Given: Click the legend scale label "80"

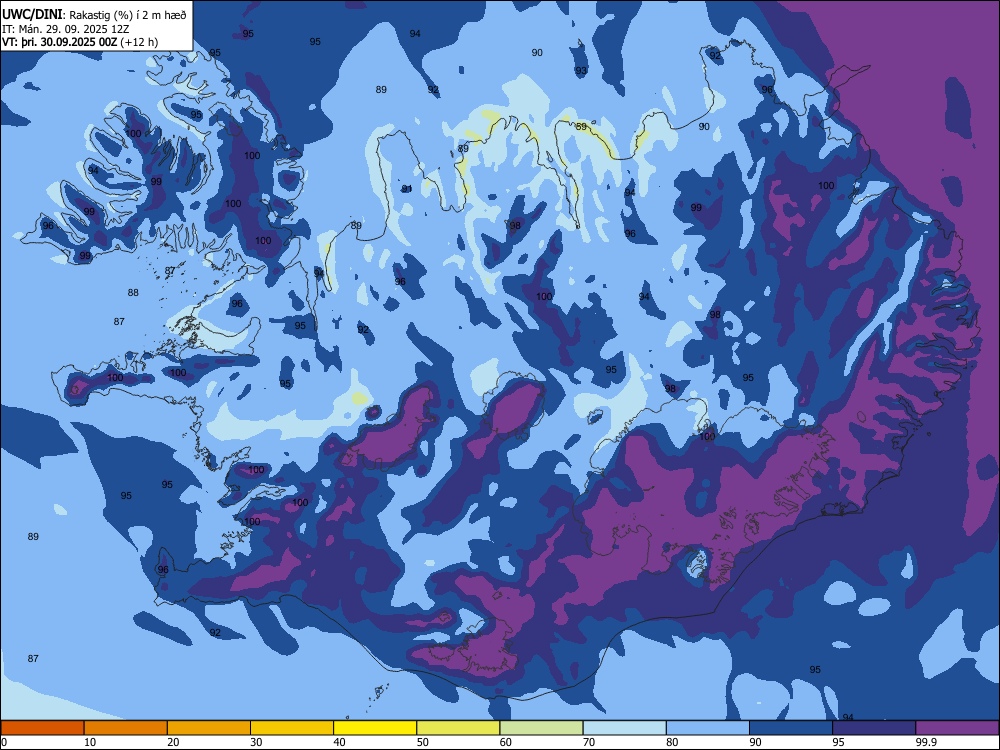Looking at the screenshot, I should [672, 742].
